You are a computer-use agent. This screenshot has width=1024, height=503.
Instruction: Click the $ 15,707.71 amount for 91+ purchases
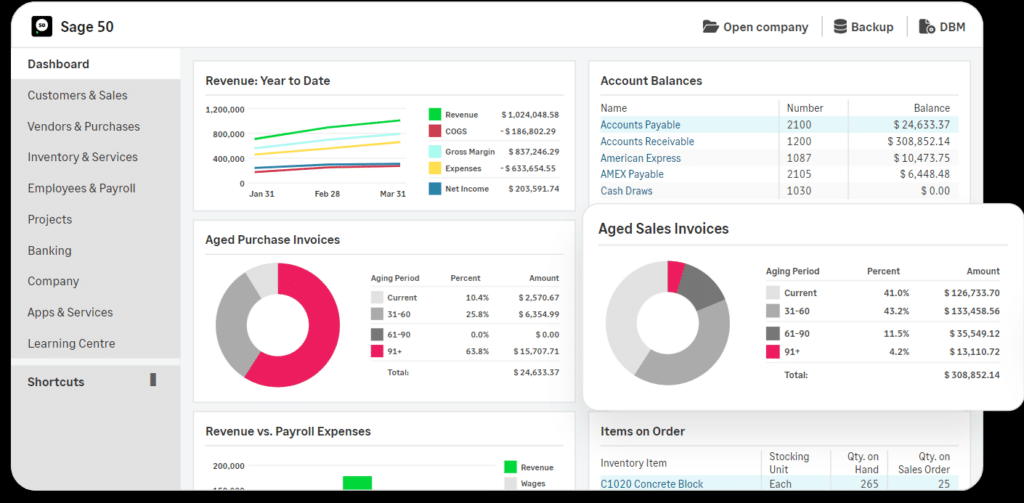(536, 351)
